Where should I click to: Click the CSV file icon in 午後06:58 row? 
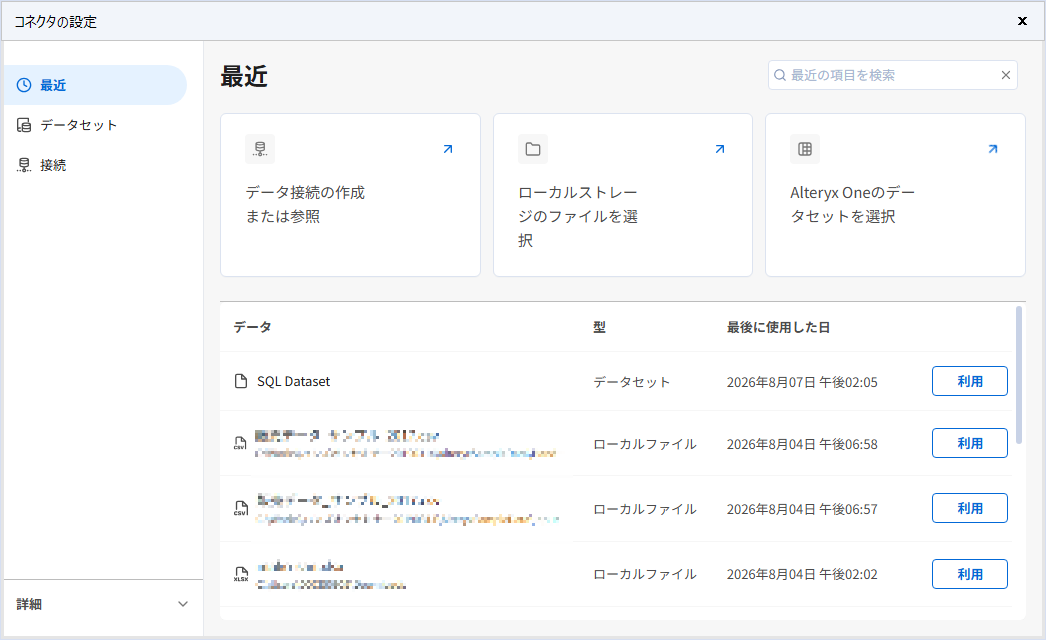[240, 443]
